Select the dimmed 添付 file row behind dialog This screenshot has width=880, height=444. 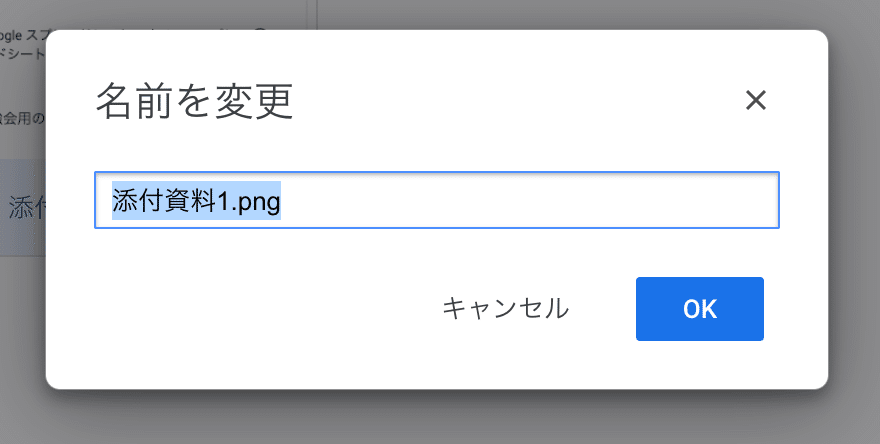click(x=22, y=207)
